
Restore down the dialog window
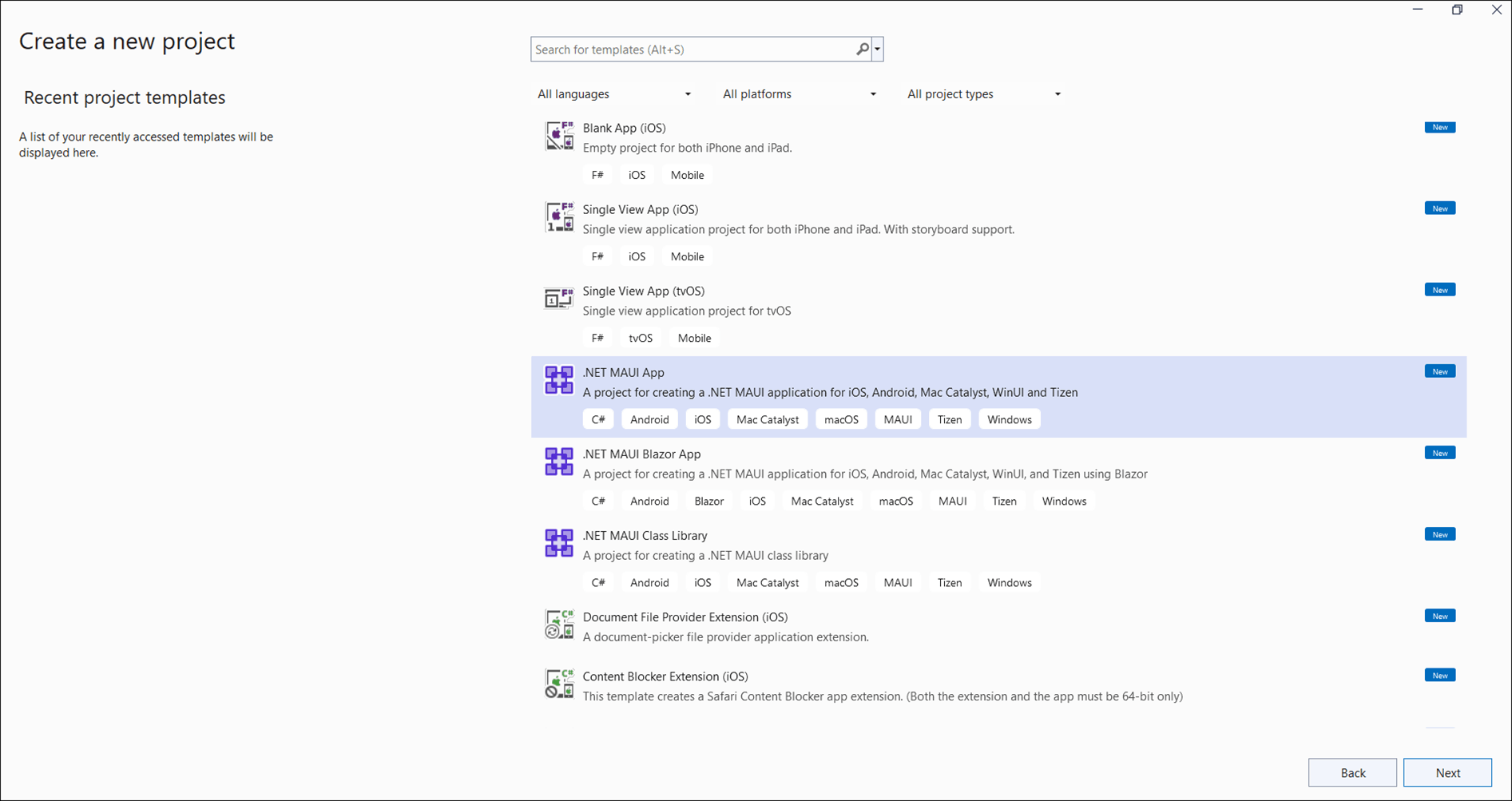[x=1457, y=10]
